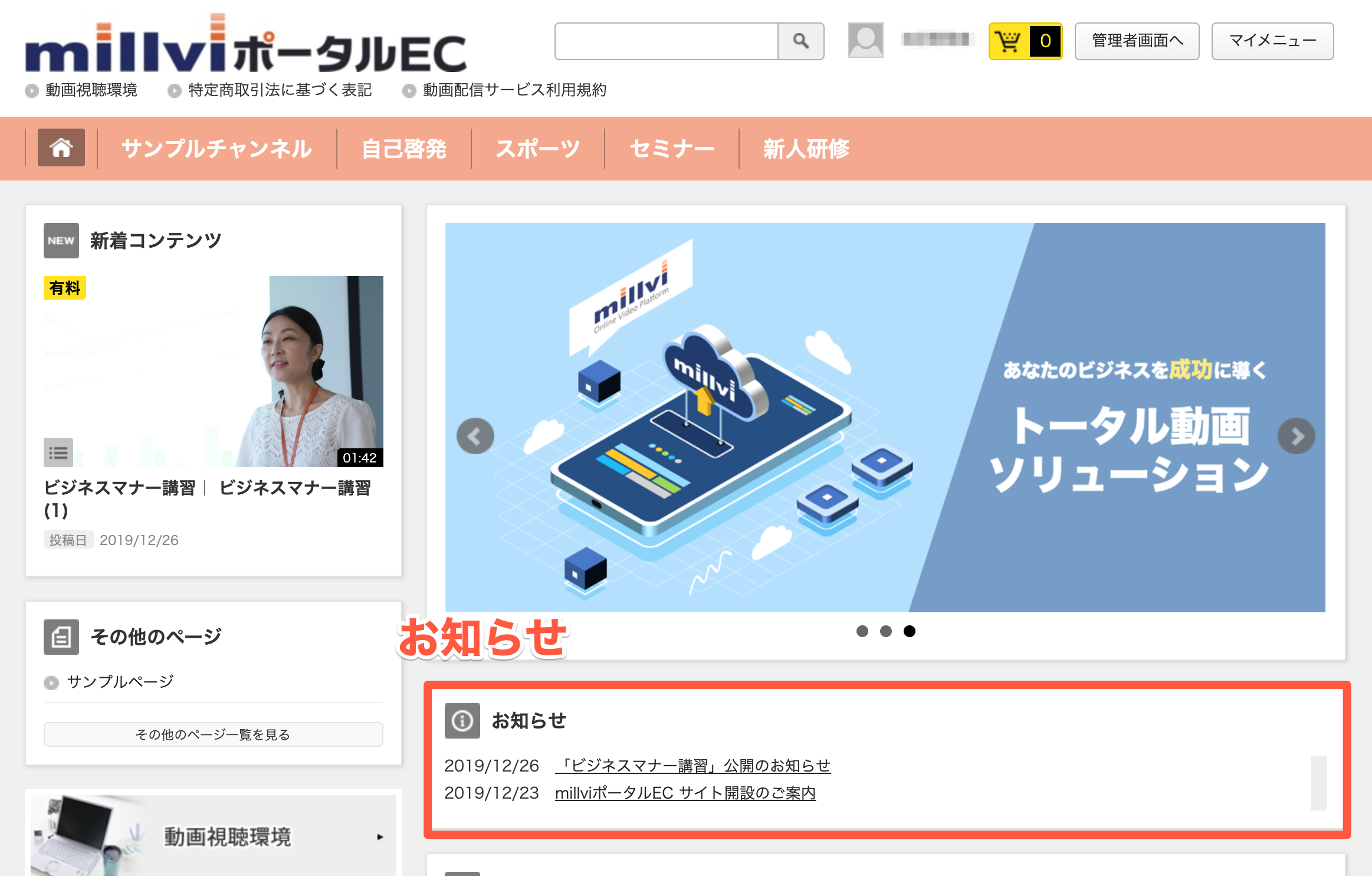Select the second carousel dot indicator

(x=886, y=631)
